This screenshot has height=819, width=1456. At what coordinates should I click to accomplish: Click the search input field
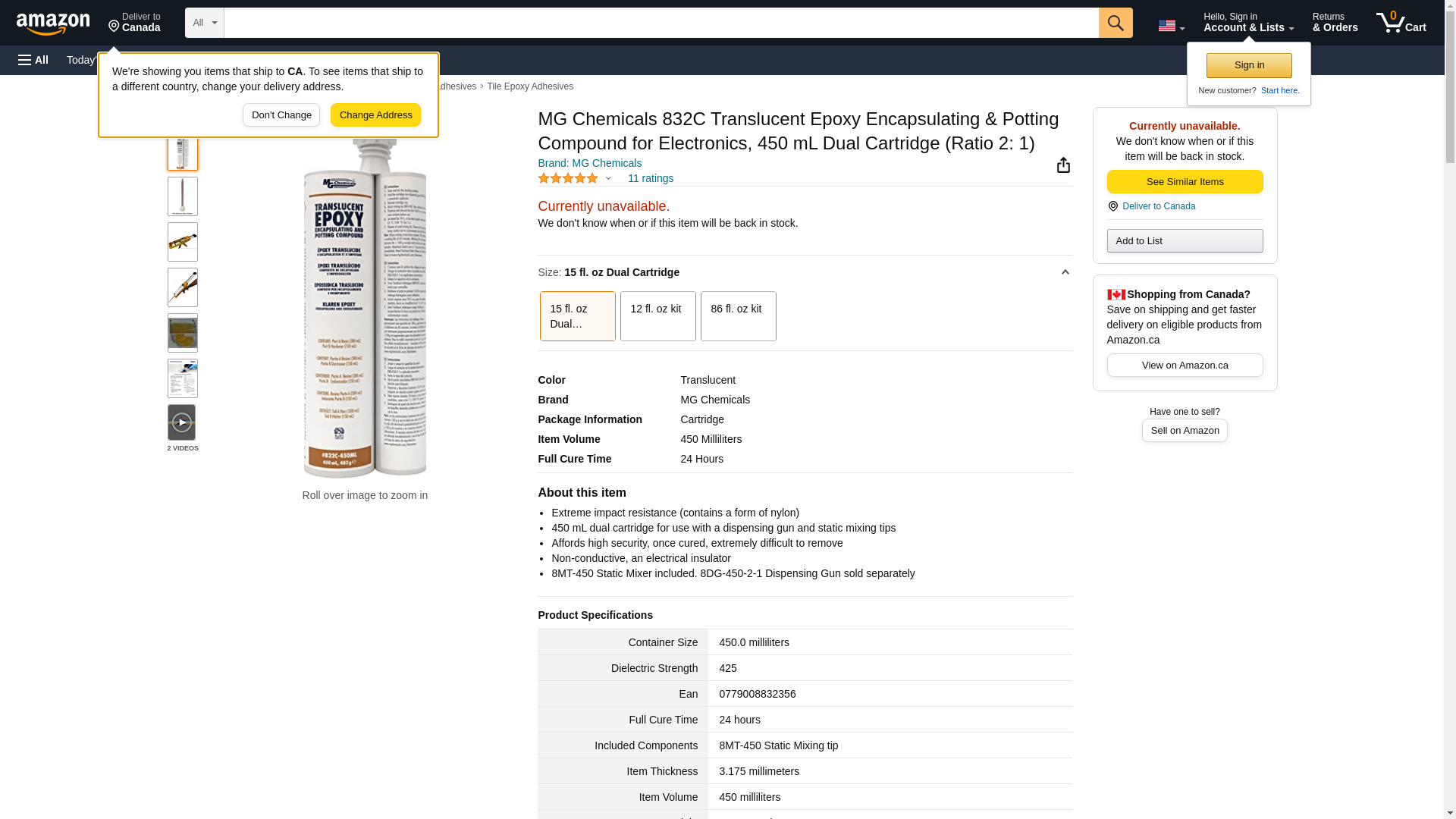click(x=661, y=23)
